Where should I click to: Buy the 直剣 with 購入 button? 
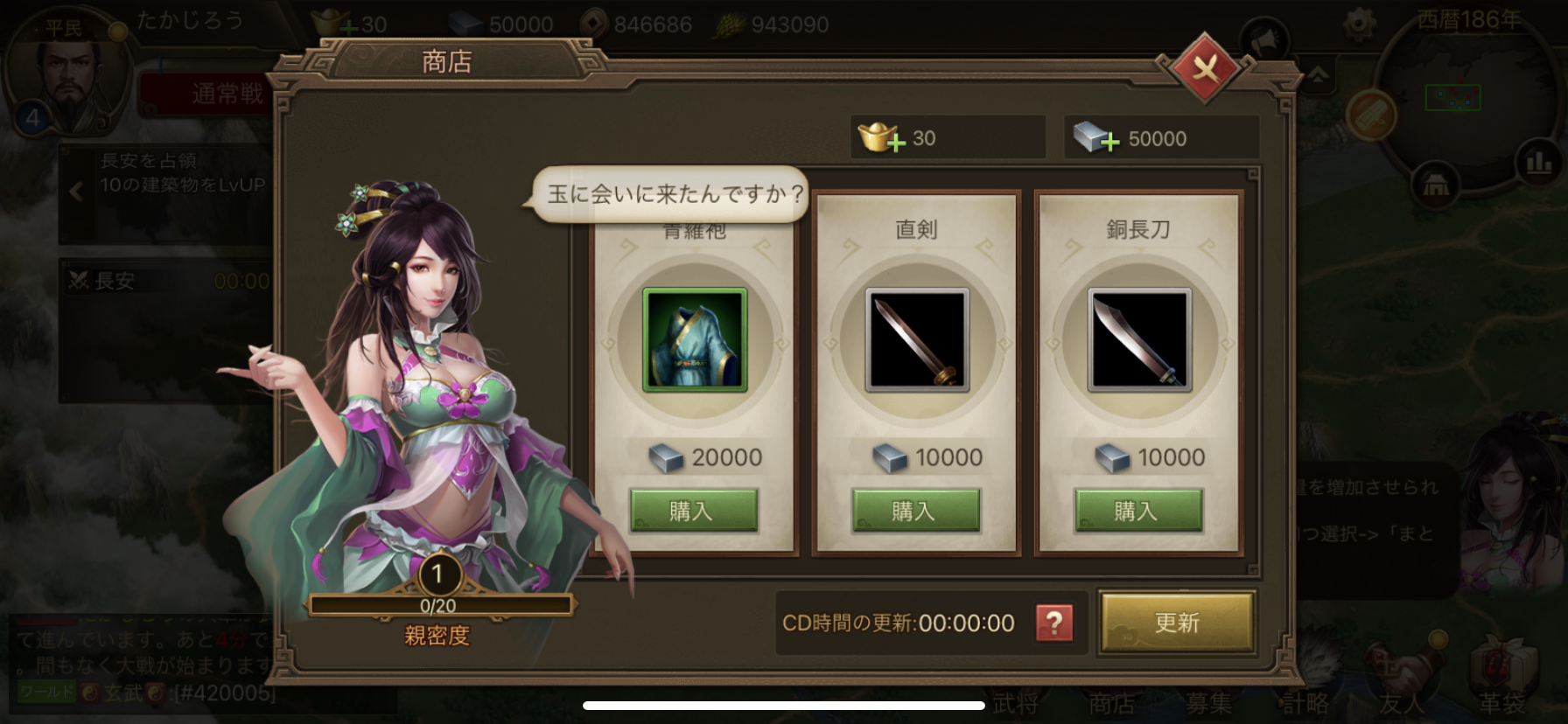click(916, 511)
